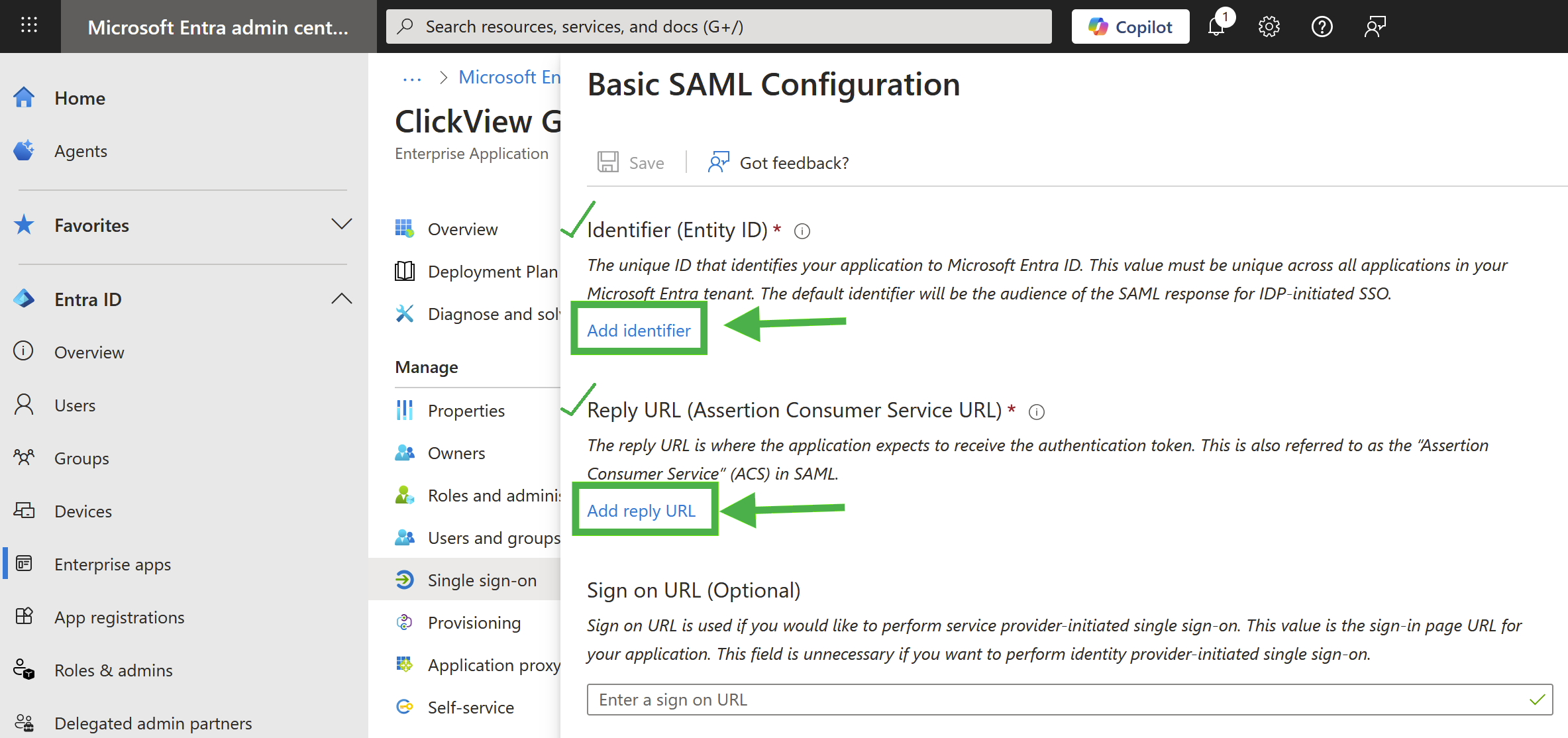Click the Home house icon
1568x738 pixels.
coord(24,97)
